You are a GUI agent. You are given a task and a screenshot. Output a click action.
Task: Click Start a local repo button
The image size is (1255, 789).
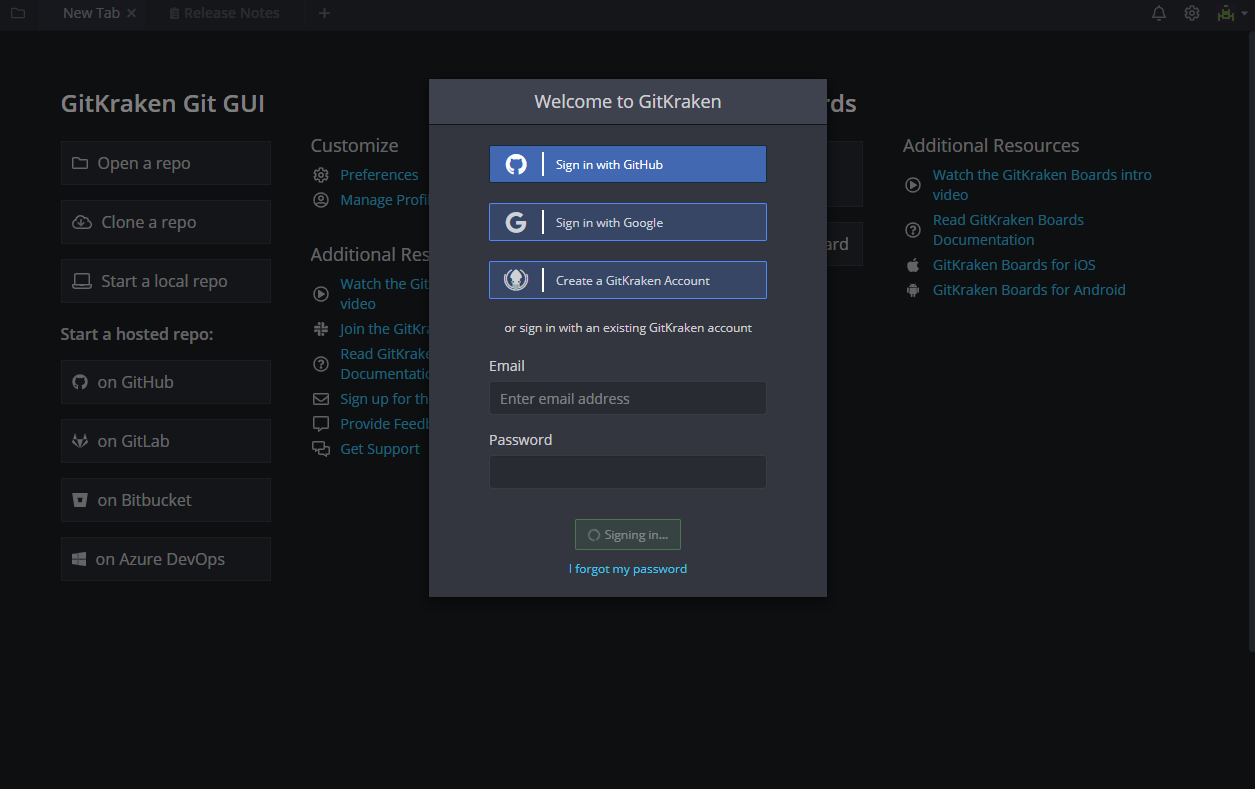pyautogui.click(x=166, y=281)
